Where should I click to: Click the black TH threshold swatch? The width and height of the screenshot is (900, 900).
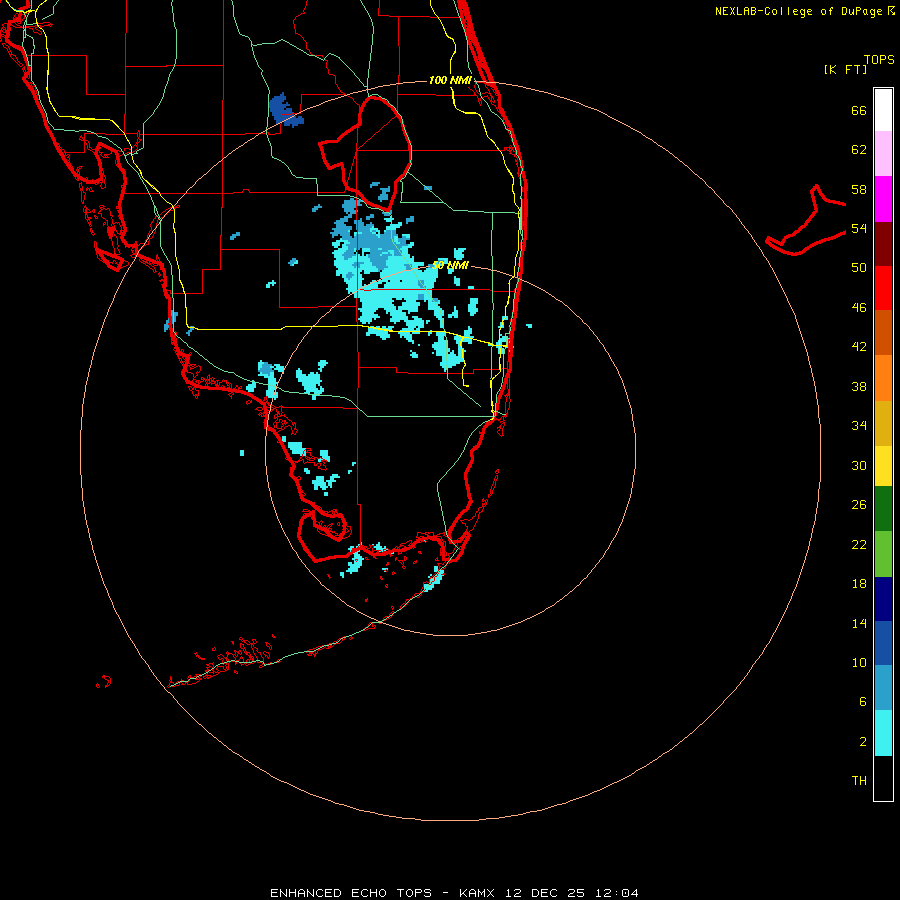click(883, 778)
